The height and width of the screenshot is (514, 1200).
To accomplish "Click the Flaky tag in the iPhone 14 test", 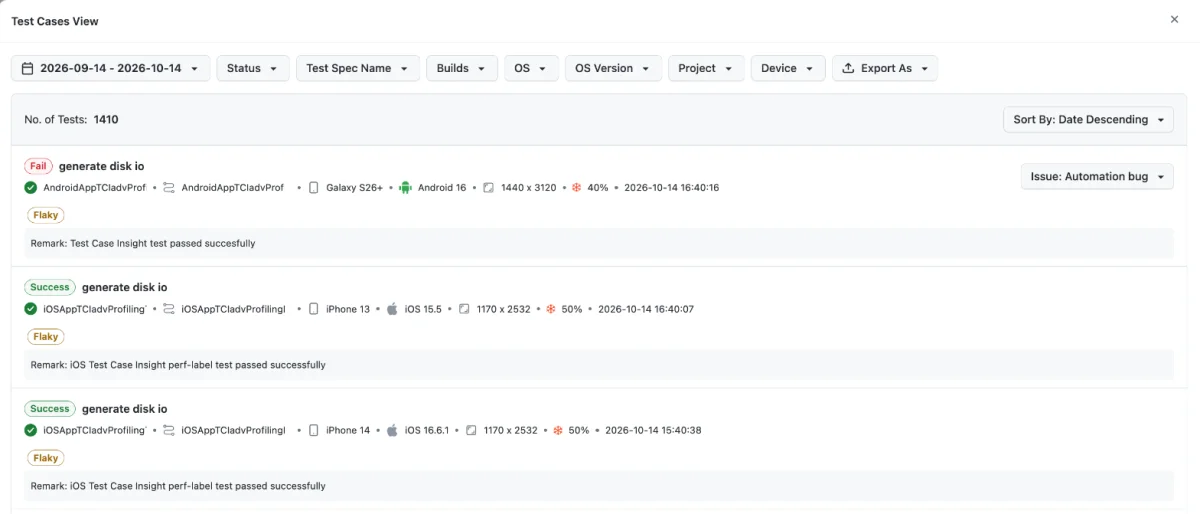I will [45, 458].
